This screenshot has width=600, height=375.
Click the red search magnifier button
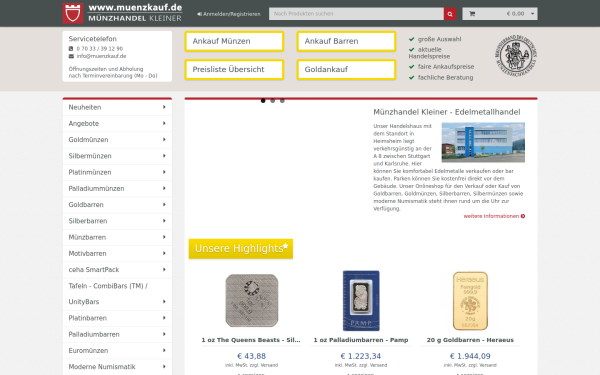point(450,14)
